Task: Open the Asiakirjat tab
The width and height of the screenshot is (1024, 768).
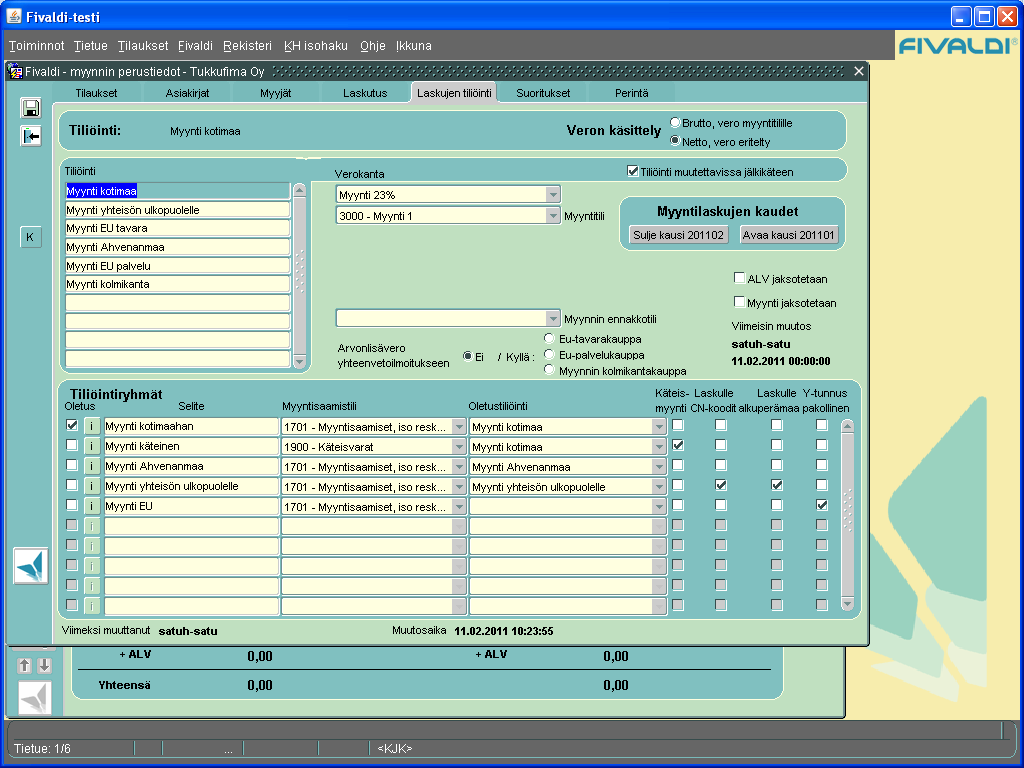Action: [187, 93]
